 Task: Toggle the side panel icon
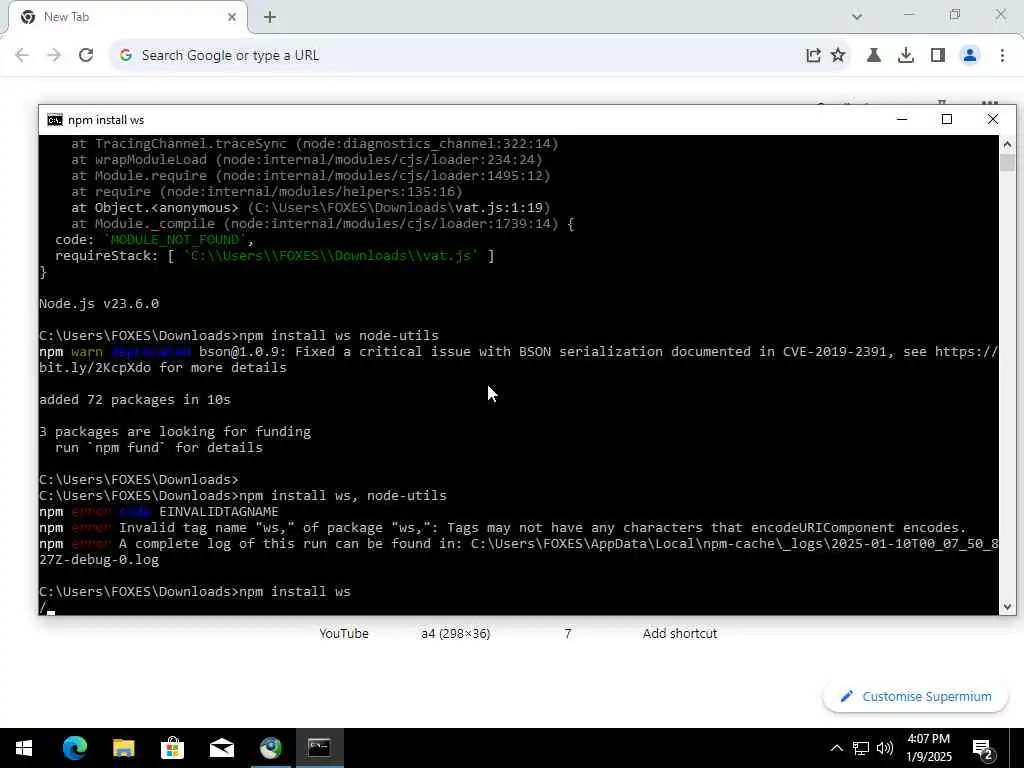938,56
